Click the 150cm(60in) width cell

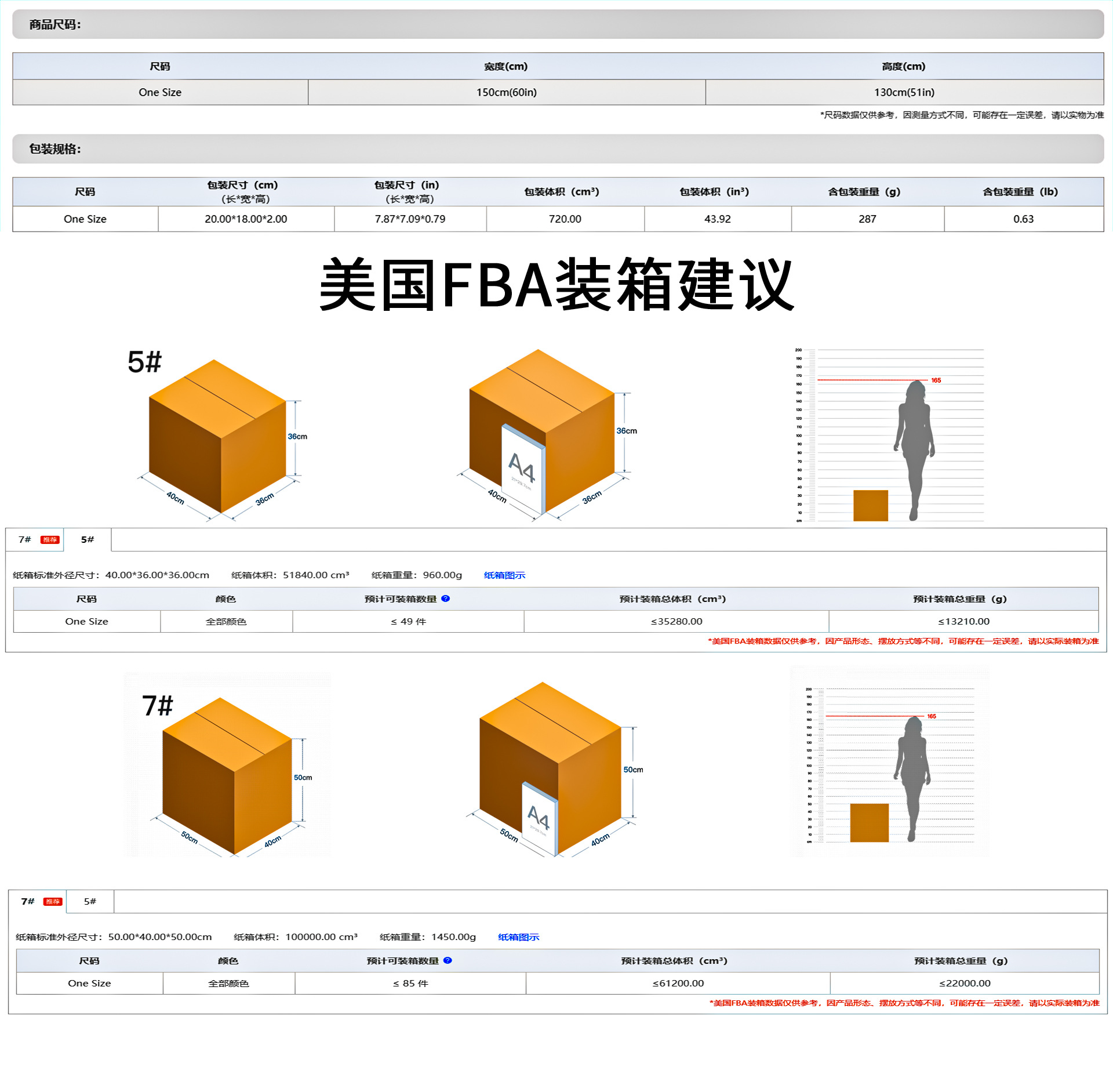pos(507,92)
